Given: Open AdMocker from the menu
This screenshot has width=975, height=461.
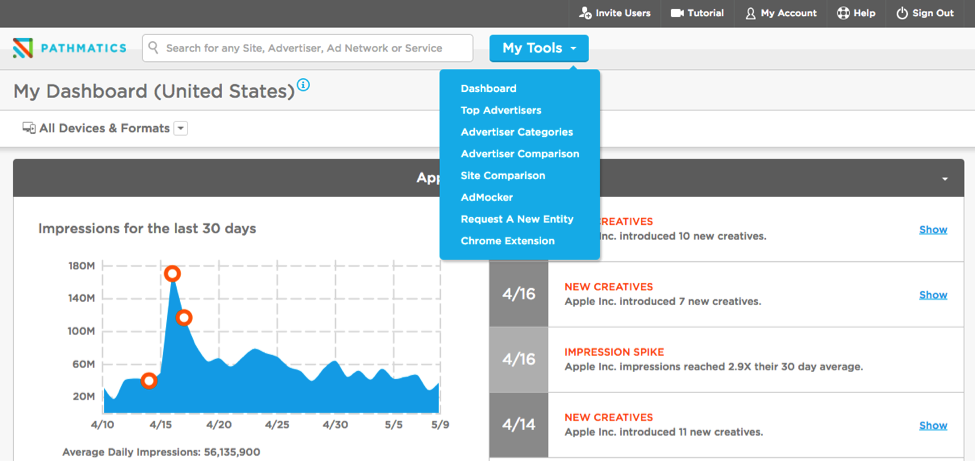Looking at the screenshot, I should (486, 197).
